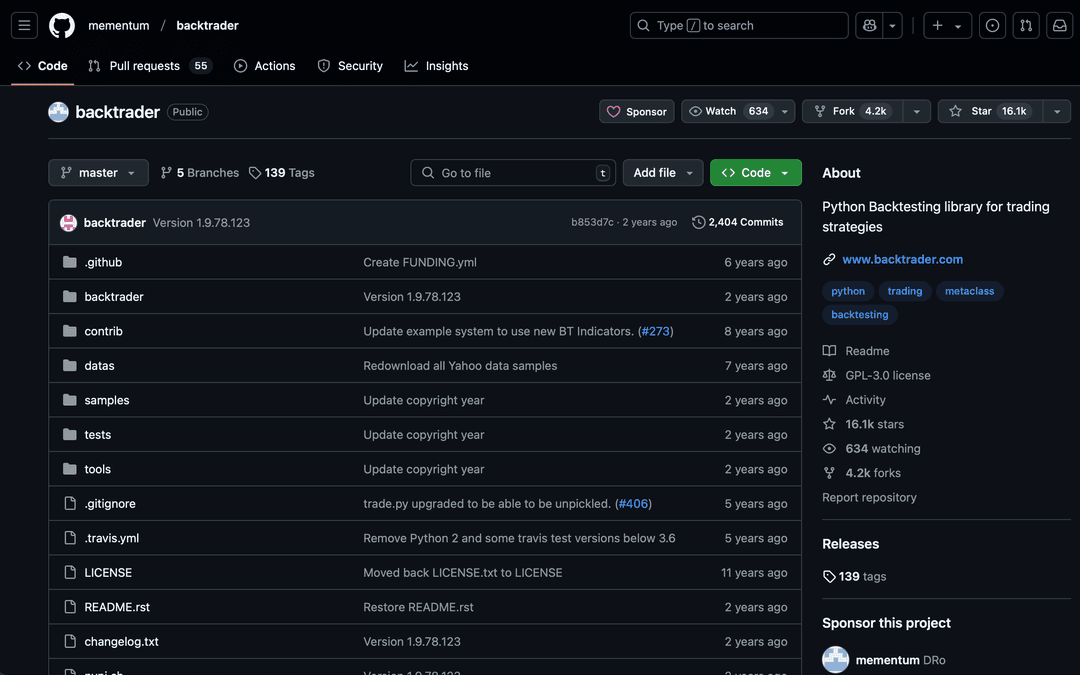Screen dimensions: 1080x675
Task: Click the backtesting topic tag
Action: pos(860,315)
